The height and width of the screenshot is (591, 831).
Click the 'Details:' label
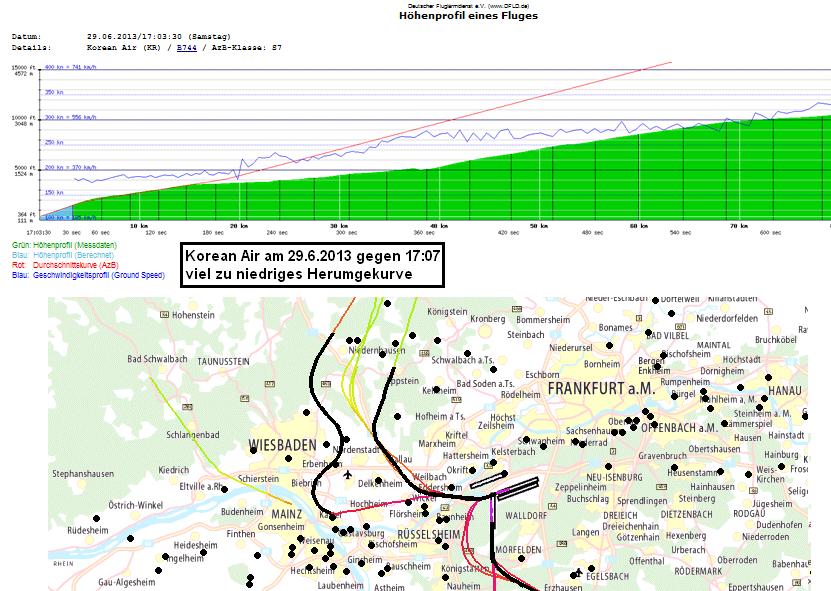pyautogui.click(x=31, y=48)
